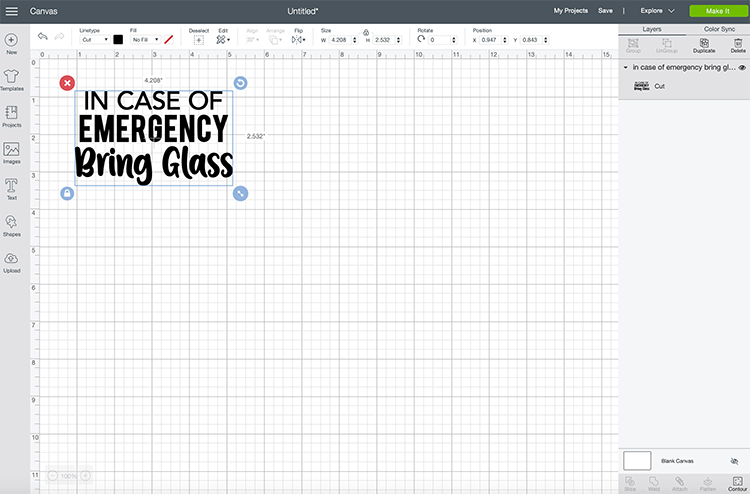Delete the selected layer
This screenshot has width=750, height=494.
pos(738,46)
